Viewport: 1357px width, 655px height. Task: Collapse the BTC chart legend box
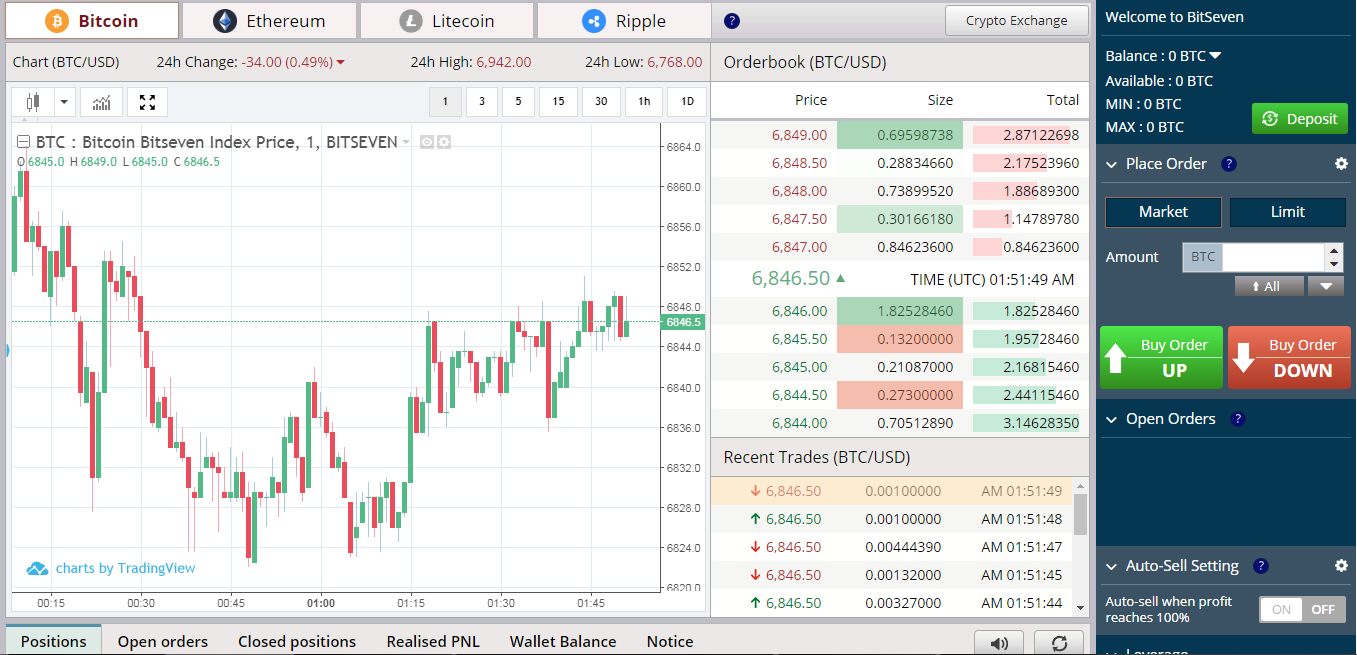click(22, 142)
